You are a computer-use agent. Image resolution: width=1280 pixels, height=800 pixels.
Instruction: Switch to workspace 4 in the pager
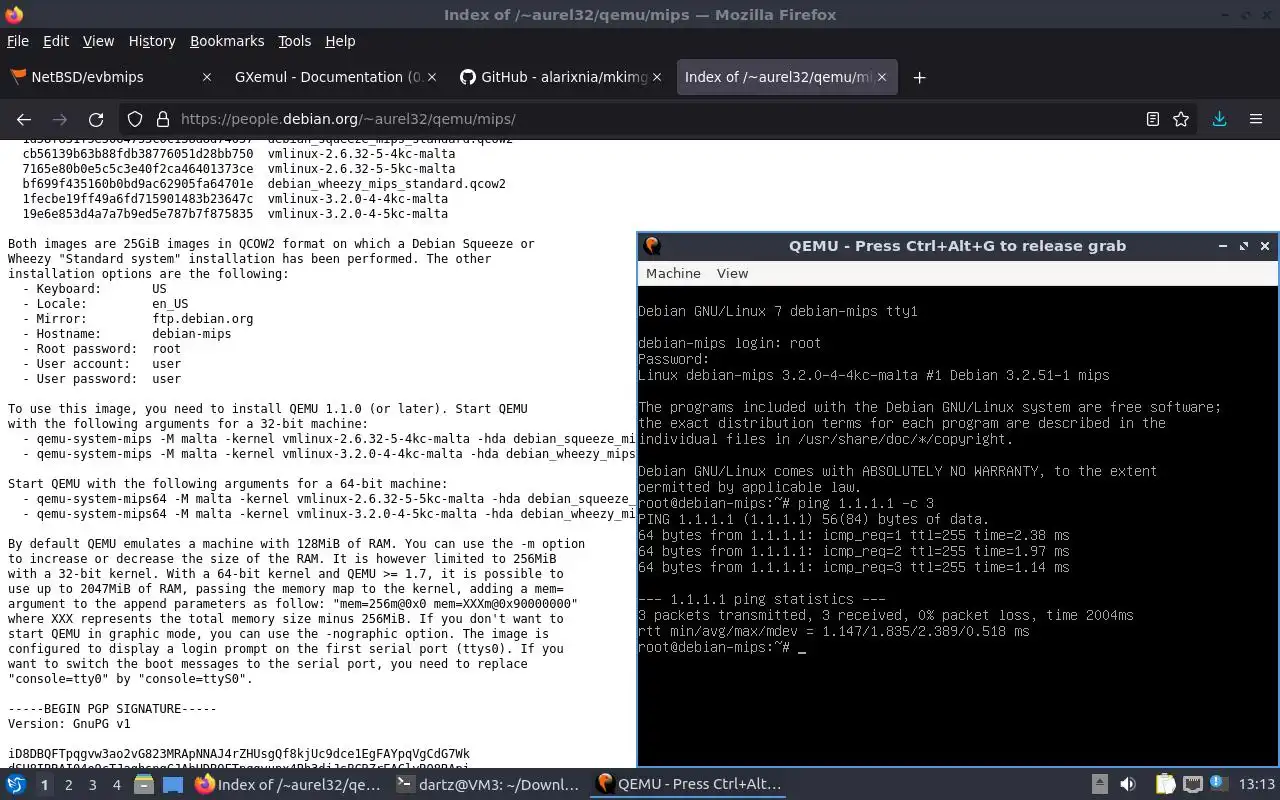(116, 785)
